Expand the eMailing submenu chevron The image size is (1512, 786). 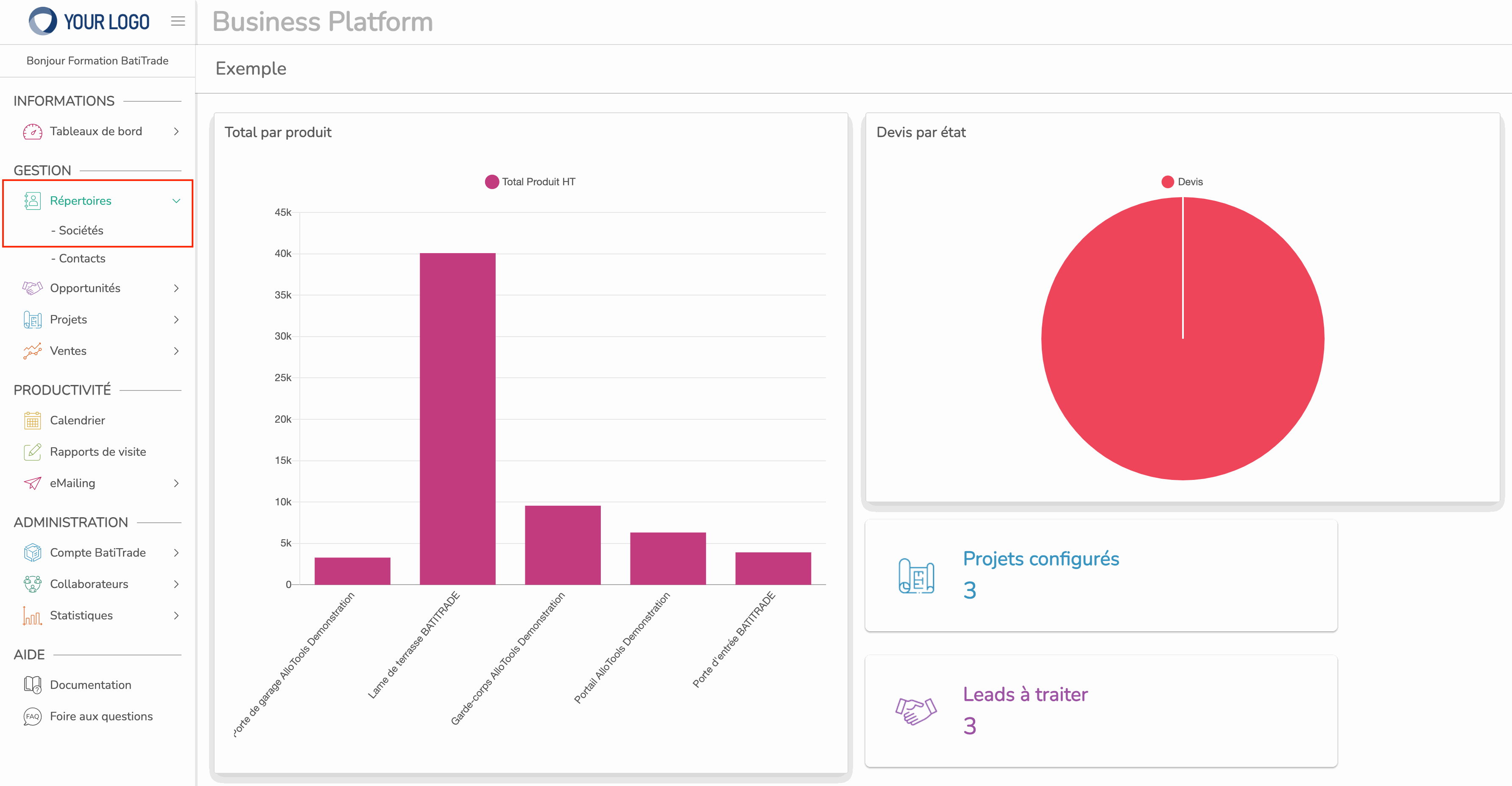tap(176, 483)
